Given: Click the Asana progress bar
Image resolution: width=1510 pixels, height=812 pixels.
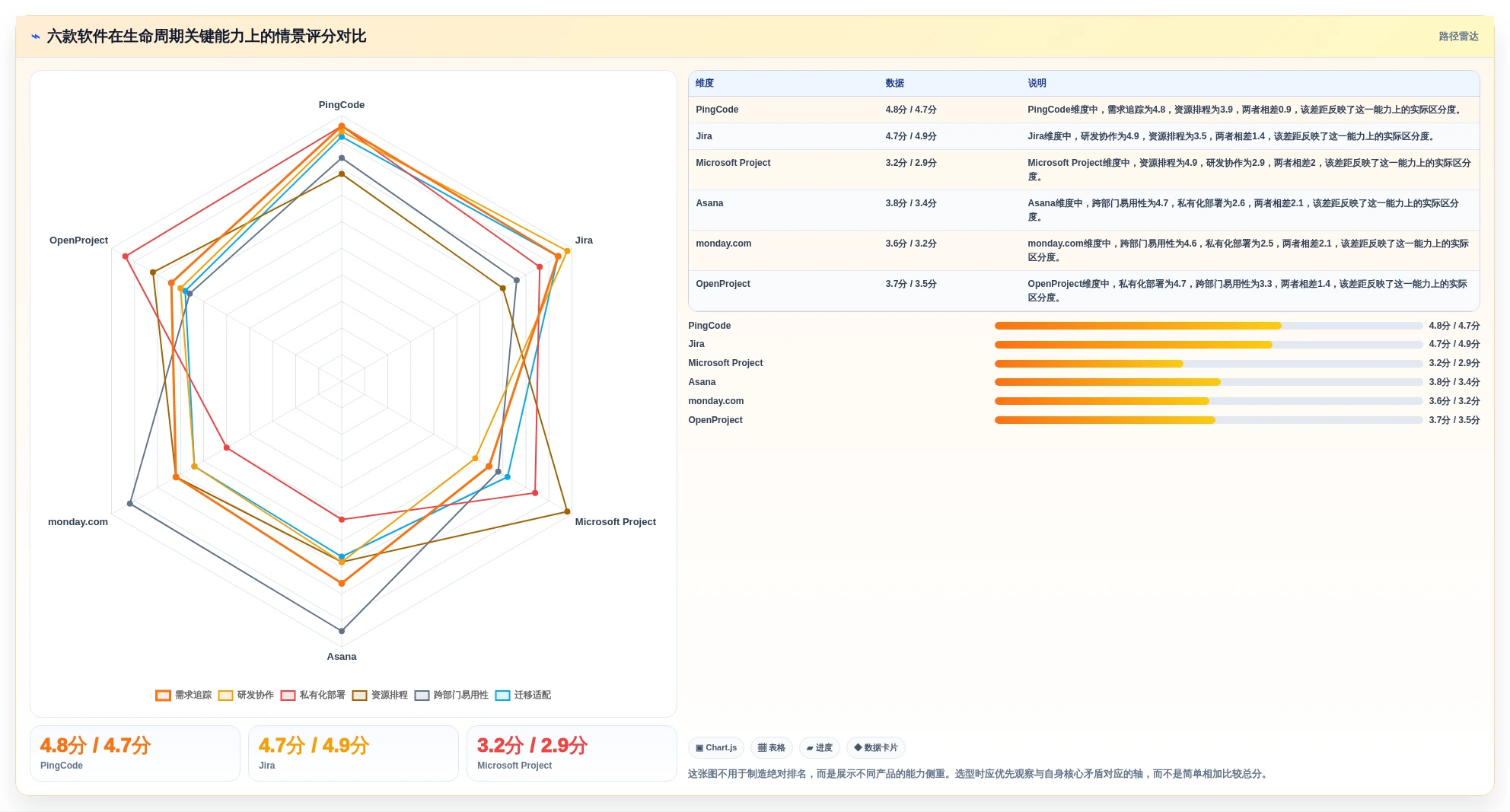Looking at the screenshot, I should click(1209, 382).
